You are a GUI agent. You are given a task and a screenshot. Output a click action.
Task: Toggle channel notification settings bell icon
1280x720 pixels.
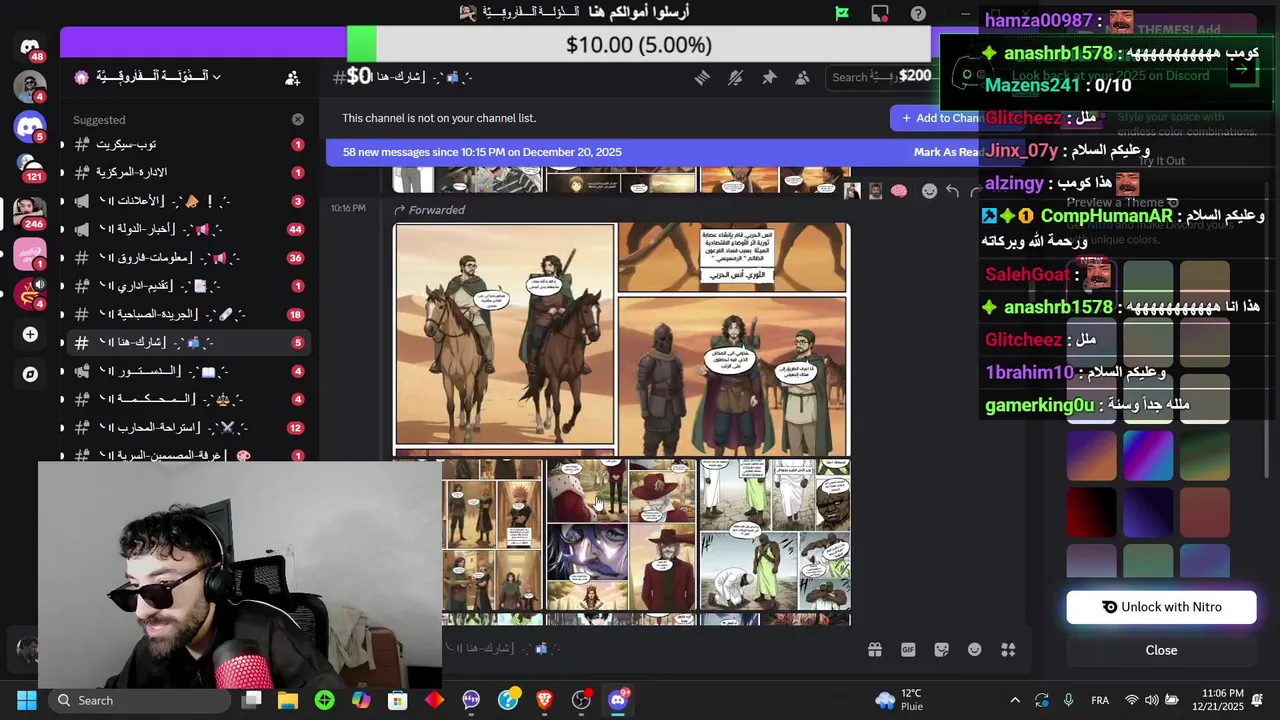pos(736,77)
